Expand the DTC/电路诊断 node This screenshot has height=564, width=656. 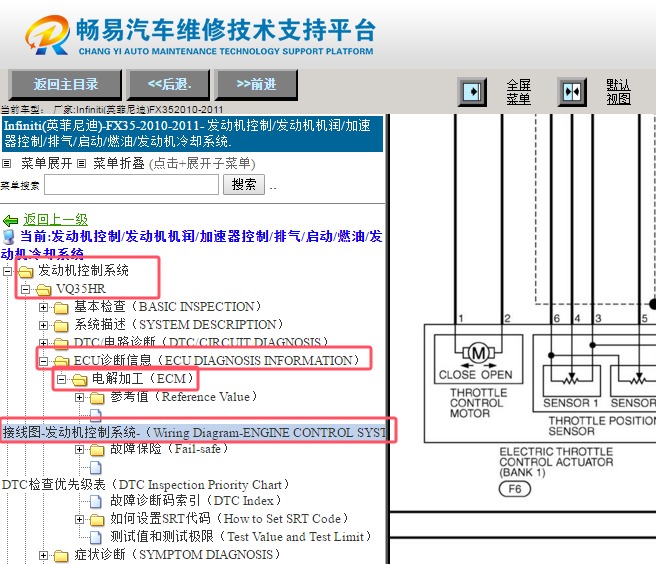[43, 343]
